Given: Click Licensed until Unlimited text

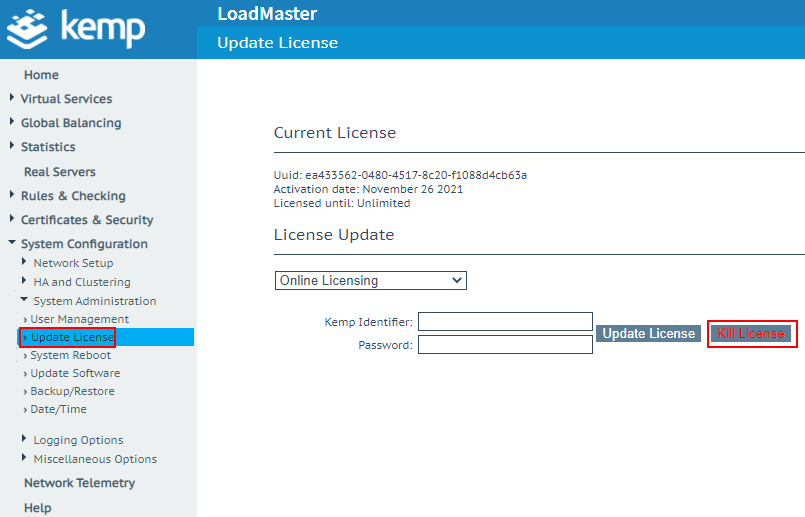Looking at the screenshot, I should tap(342, 203).
